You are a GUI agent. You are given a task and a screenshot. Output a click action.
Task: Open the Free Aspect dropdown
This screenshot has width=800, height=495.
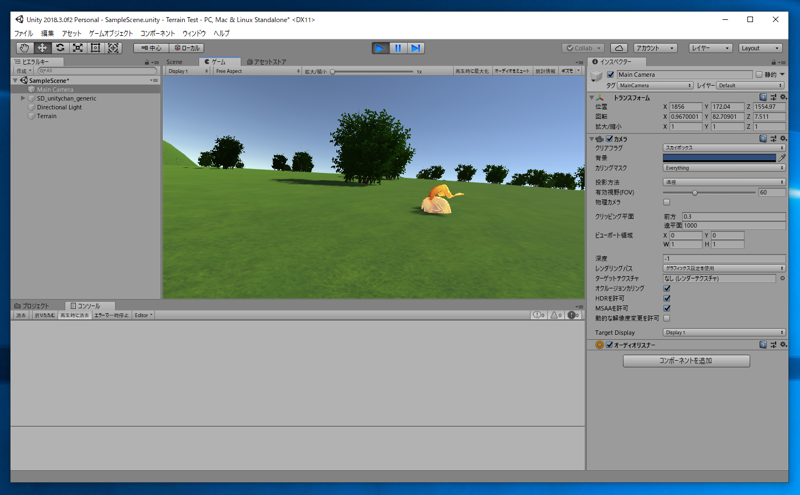pos(257,71)
